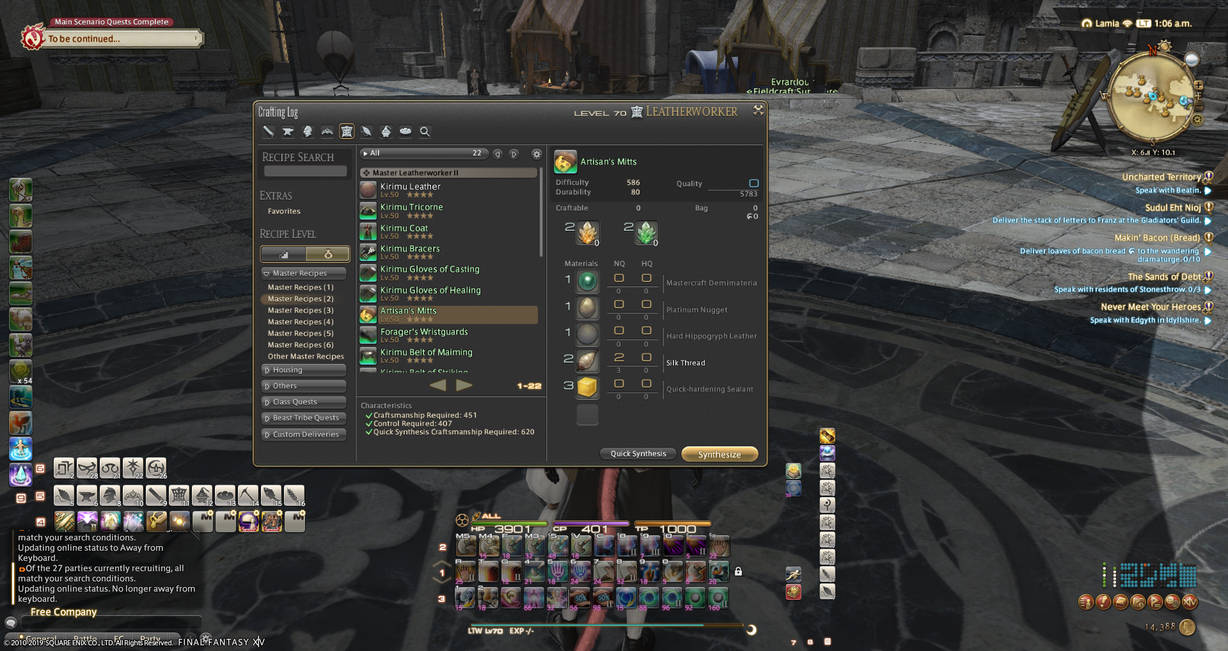
Task: Select Master Recipes (1)
Action: tap(300, 287)
